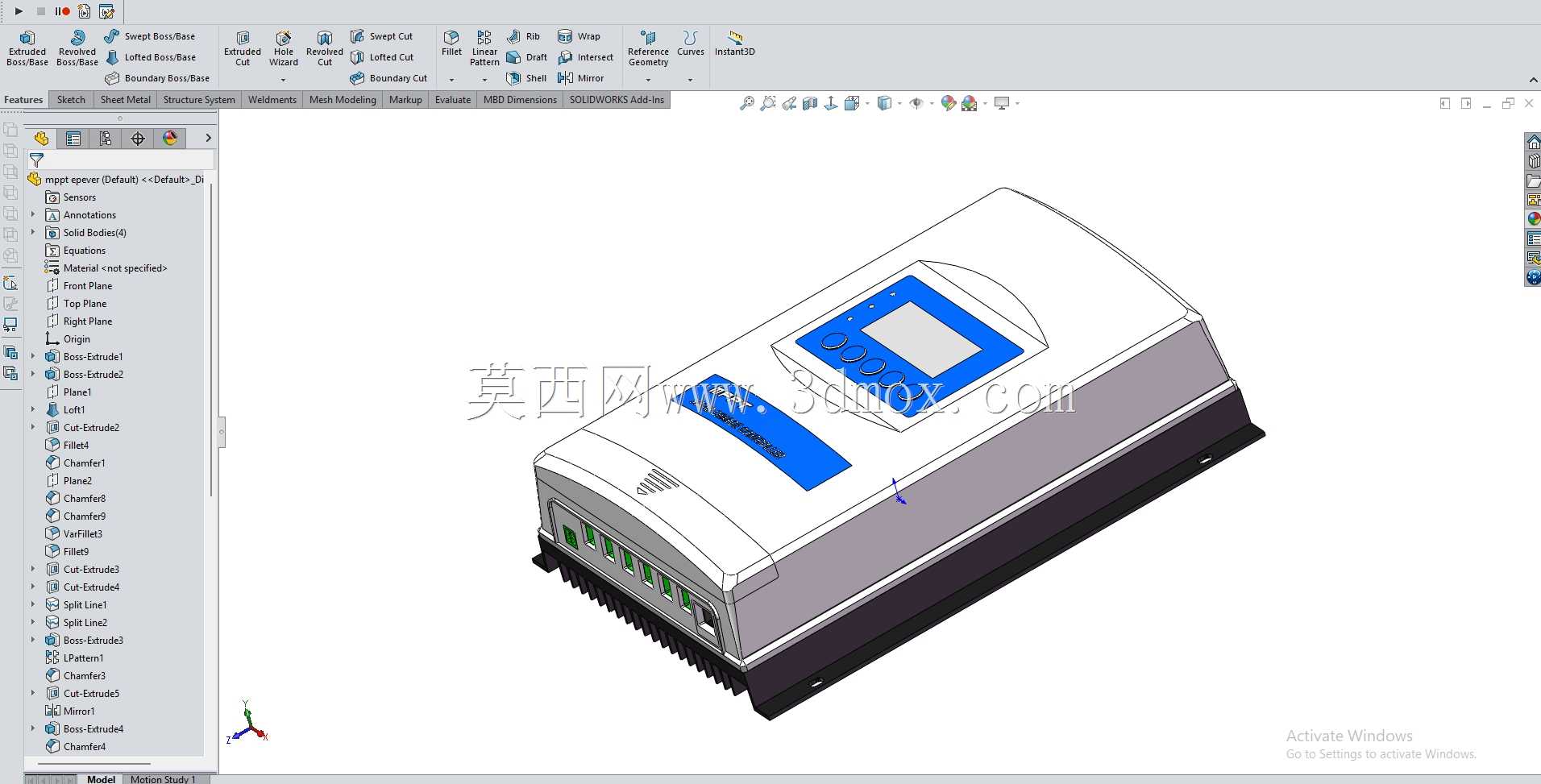1541x784 pixels.
Task: Click the Zoom to Fit icon
Action: (747, 103)
